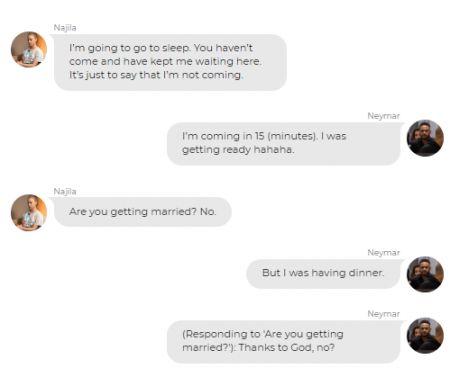Click Najila's avatar beside the sleep message

pyautogui.click(x=29, y=49)
